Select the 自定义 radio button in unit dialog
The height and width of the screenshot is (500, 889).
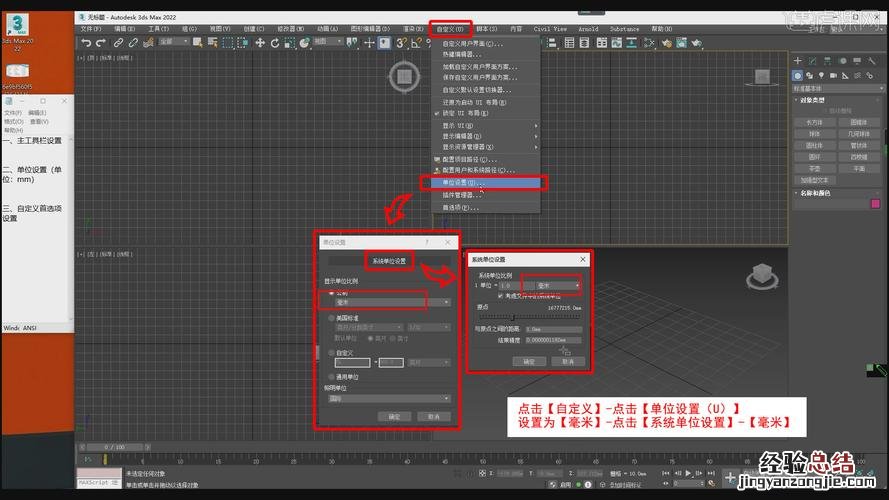point(332,352)
